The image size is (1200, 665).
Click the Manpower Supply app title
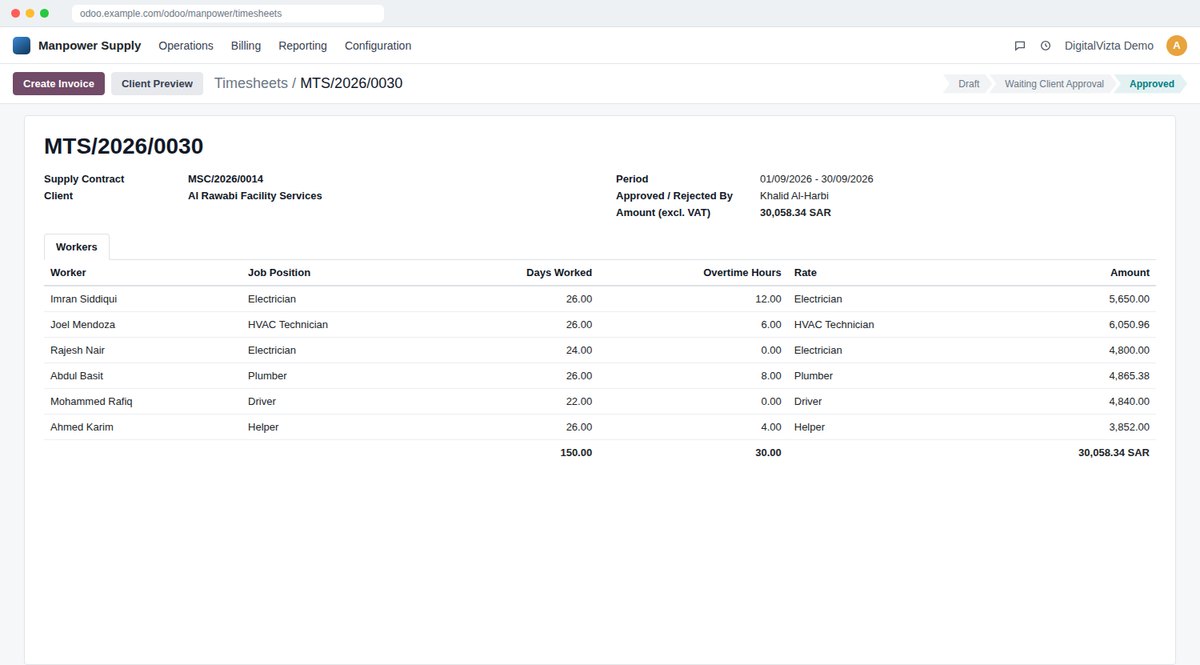click(90, 46)
